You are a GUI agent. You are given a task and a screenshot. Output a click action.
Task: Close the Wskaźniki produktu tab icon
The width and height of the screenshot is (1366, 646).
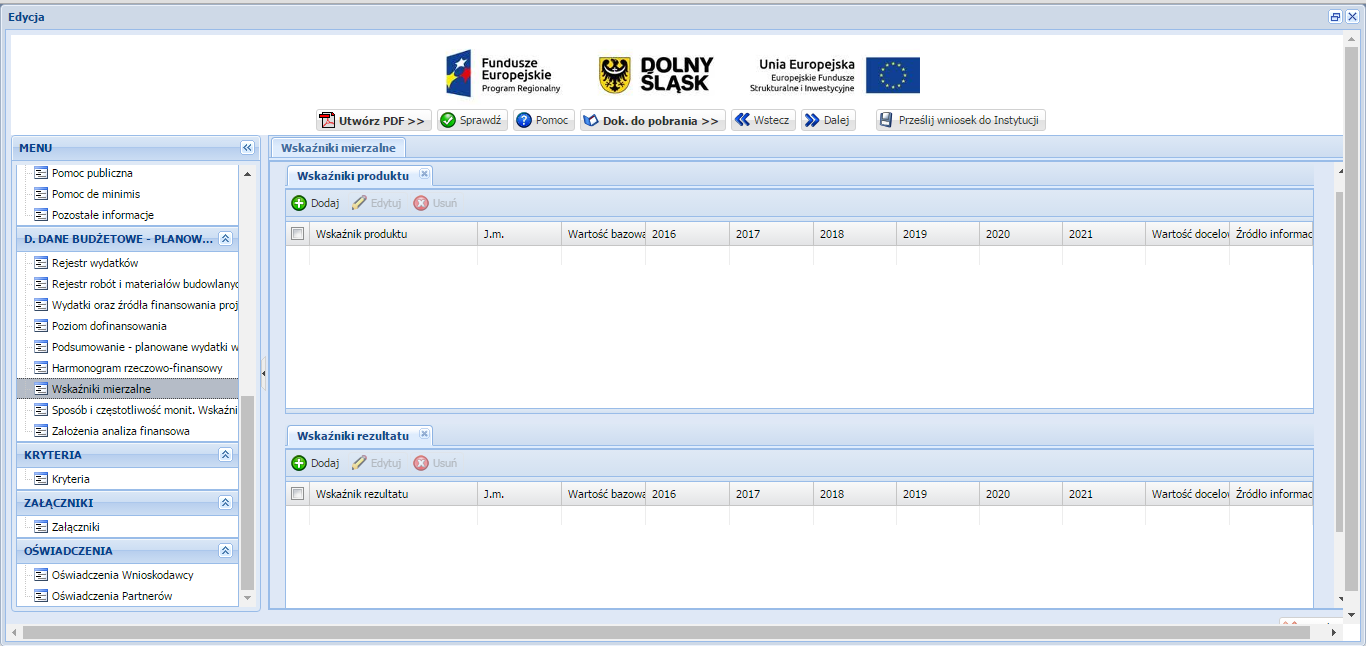point(424,174)
